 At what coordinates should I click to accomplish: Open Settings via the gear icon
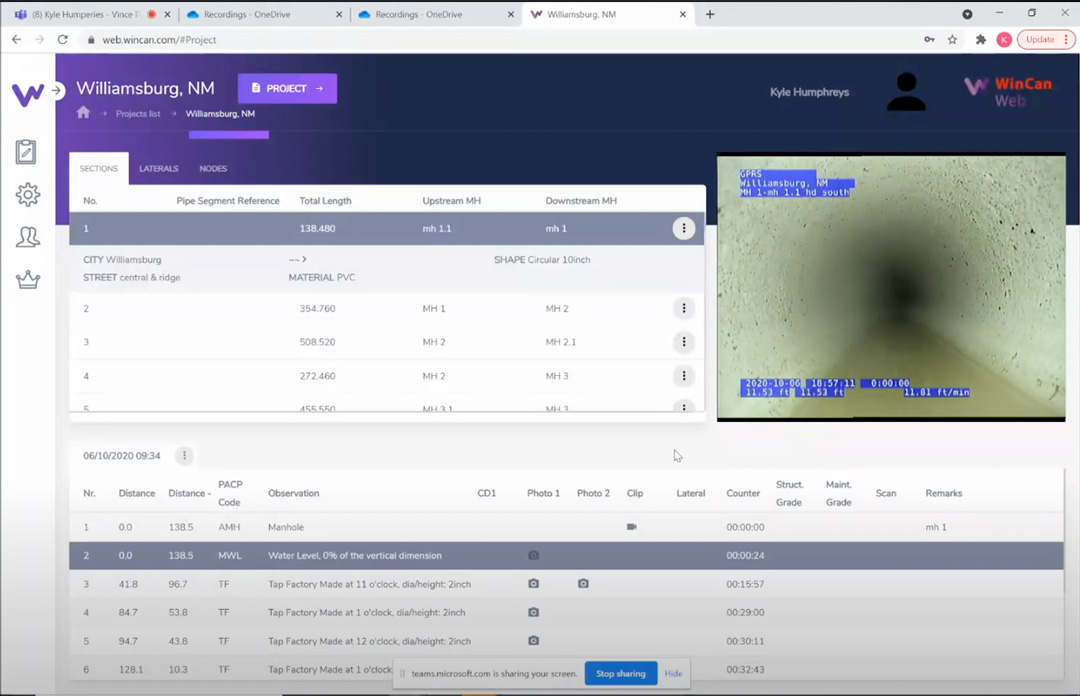tap(27, 195)
